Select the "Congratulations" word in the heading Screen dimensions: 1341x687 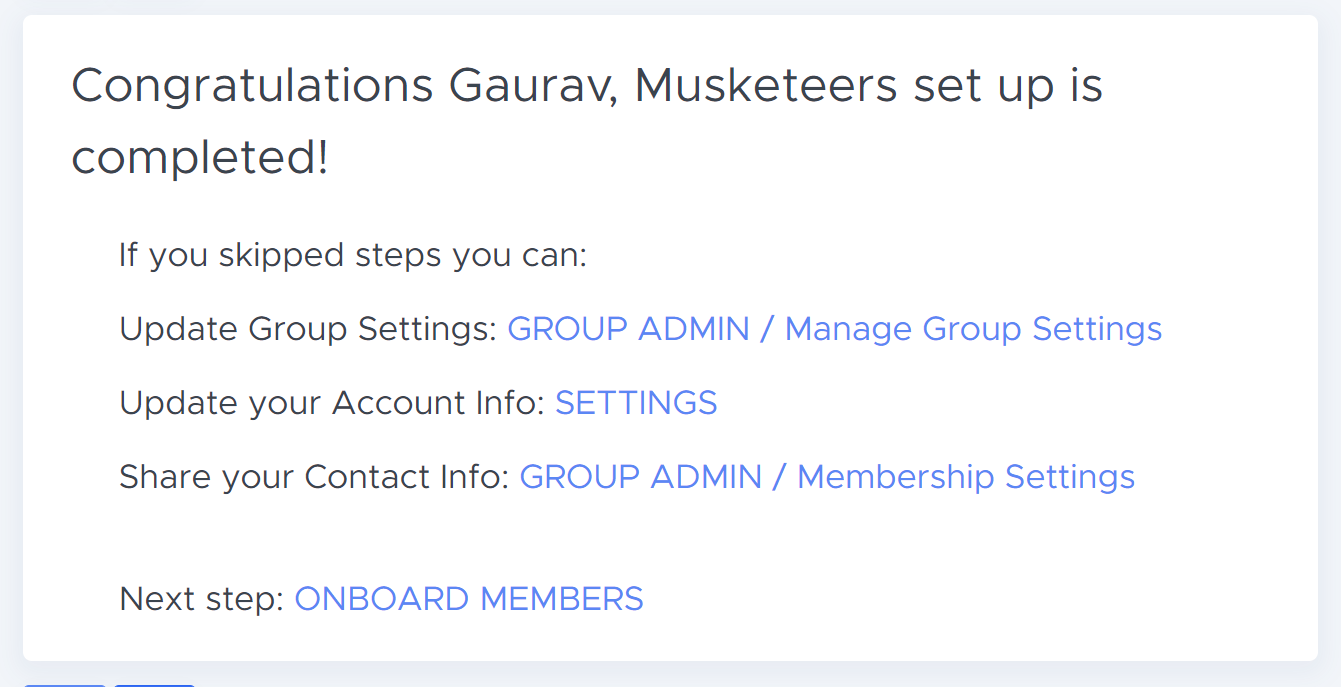252,87
